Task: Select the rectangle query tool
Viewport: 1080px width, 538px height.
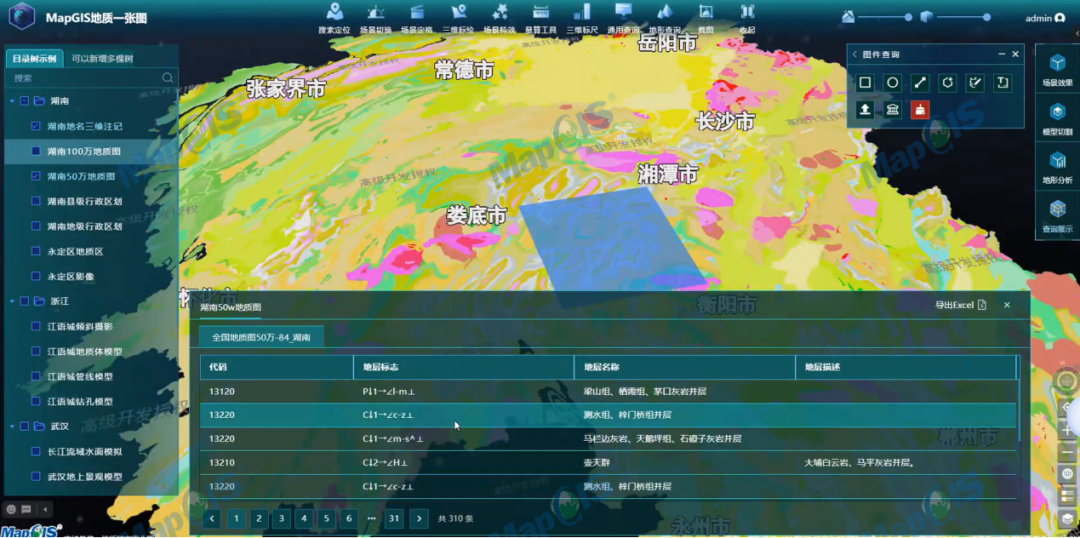Action: click(865, 83)
